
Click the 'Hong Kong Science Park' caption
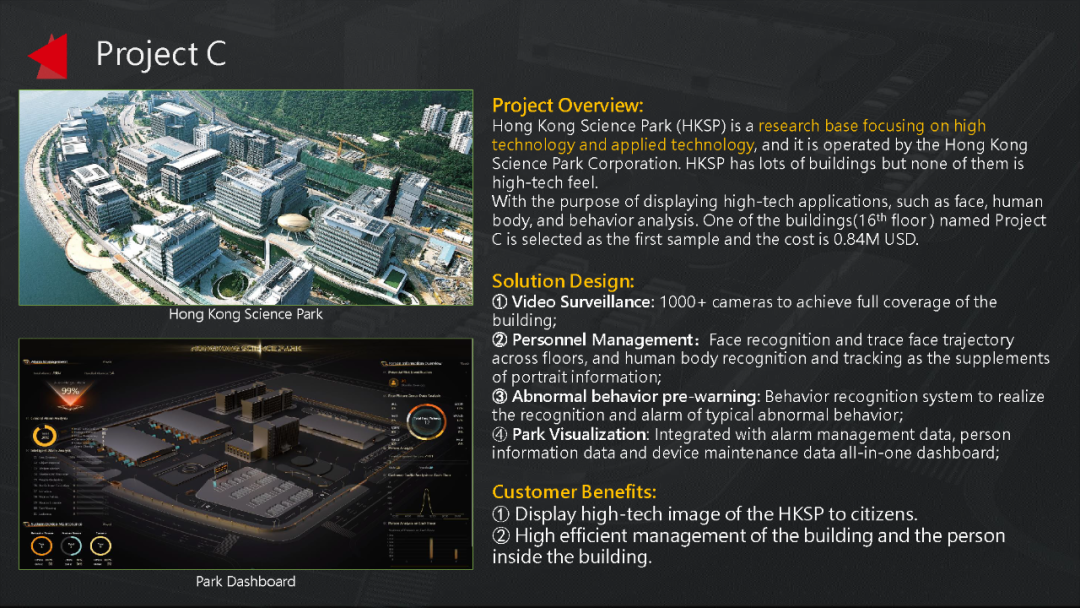[x=246, y=314]
